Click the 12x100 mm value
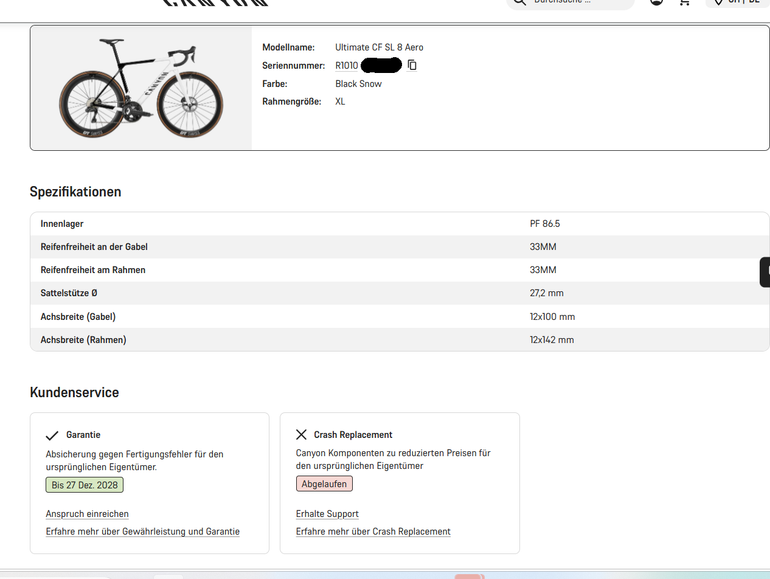The height and width of the screenshot is (579, 770). 552,317
